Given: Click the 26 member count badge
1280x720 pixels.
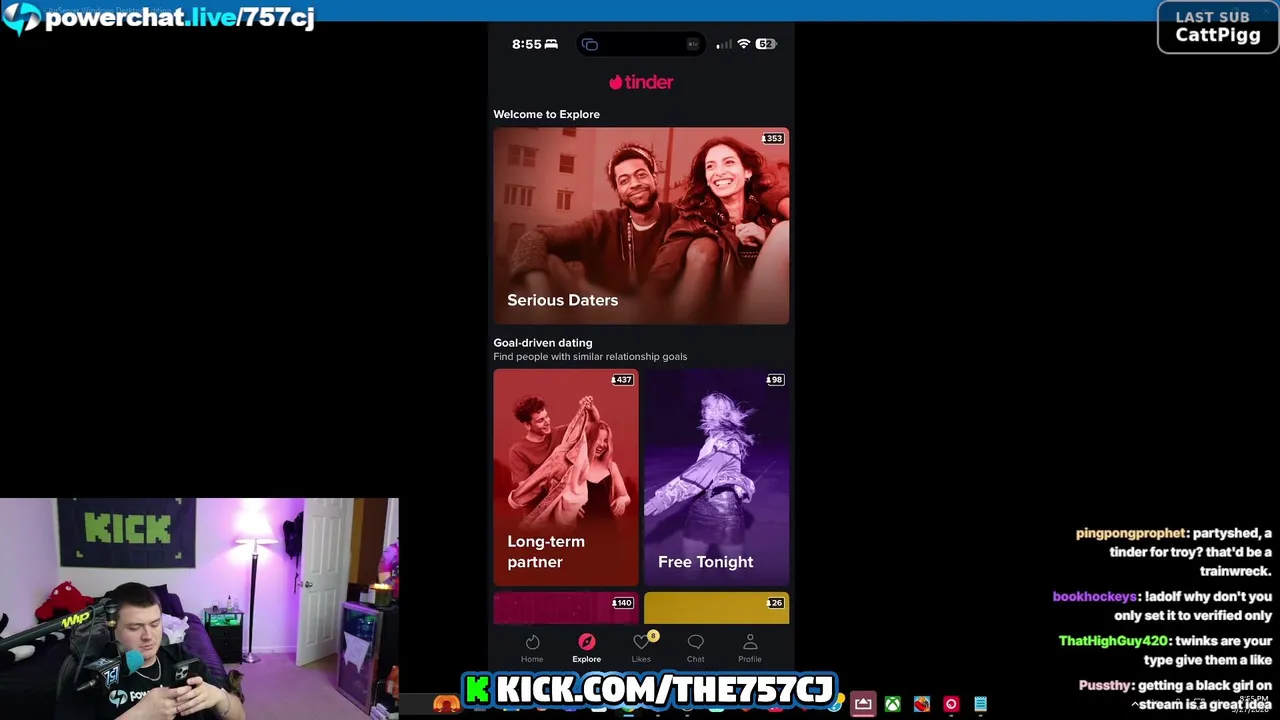Looking at the screenshot, I should click(775, 603).
